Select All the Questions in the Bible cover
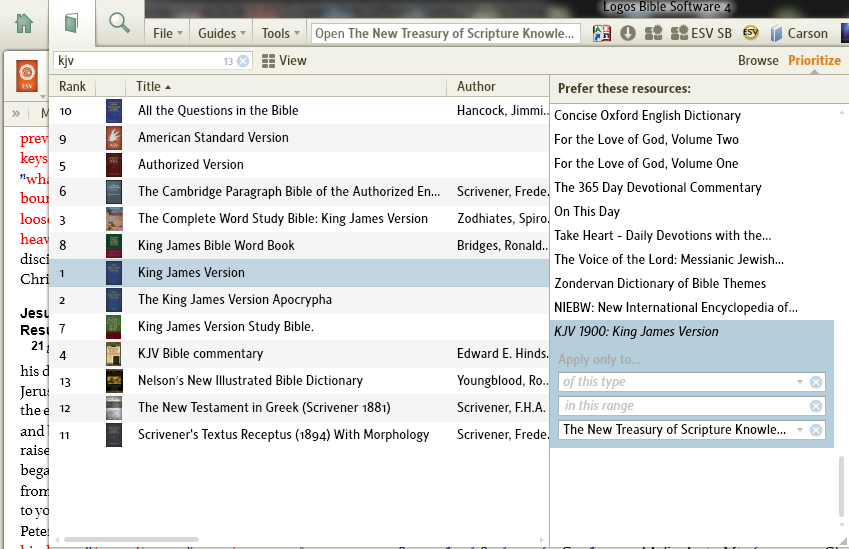 pyautogui.click(x=114, y=110)
